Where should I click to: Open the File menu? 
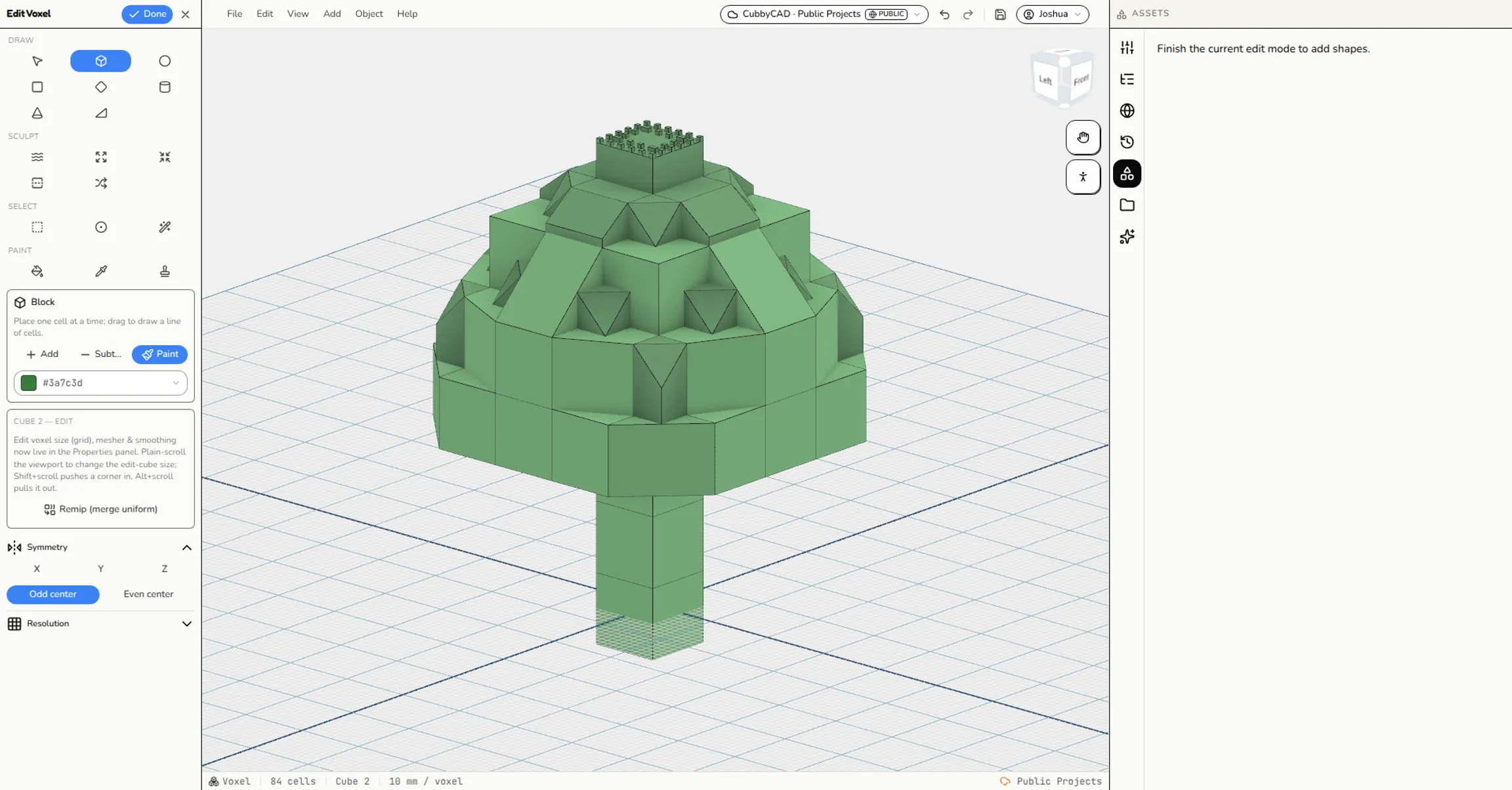[234, 14]
